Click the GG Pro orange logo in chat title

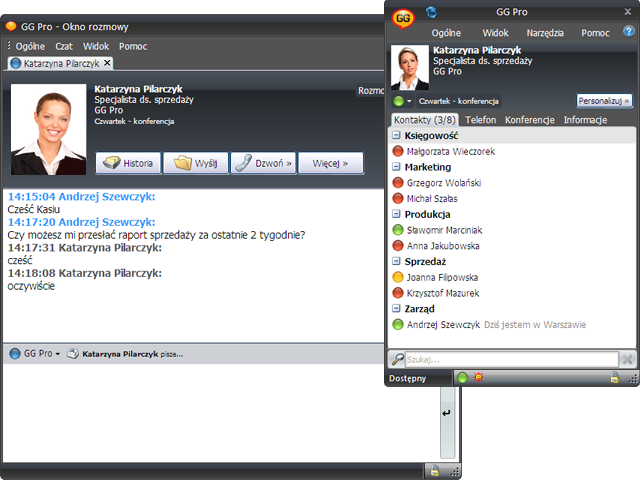11,27
